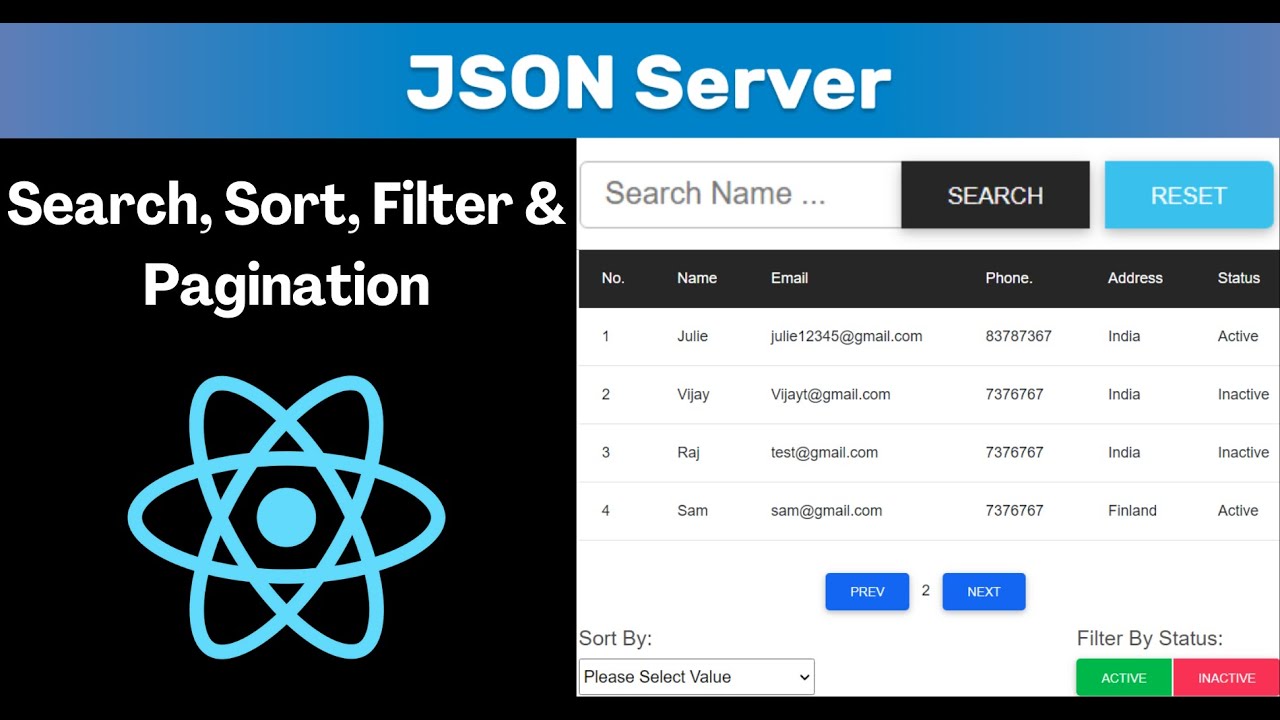Viewport: 1280px width, 720px height.
Task: Click the Status column header
Action: [x=1239, y=278]
